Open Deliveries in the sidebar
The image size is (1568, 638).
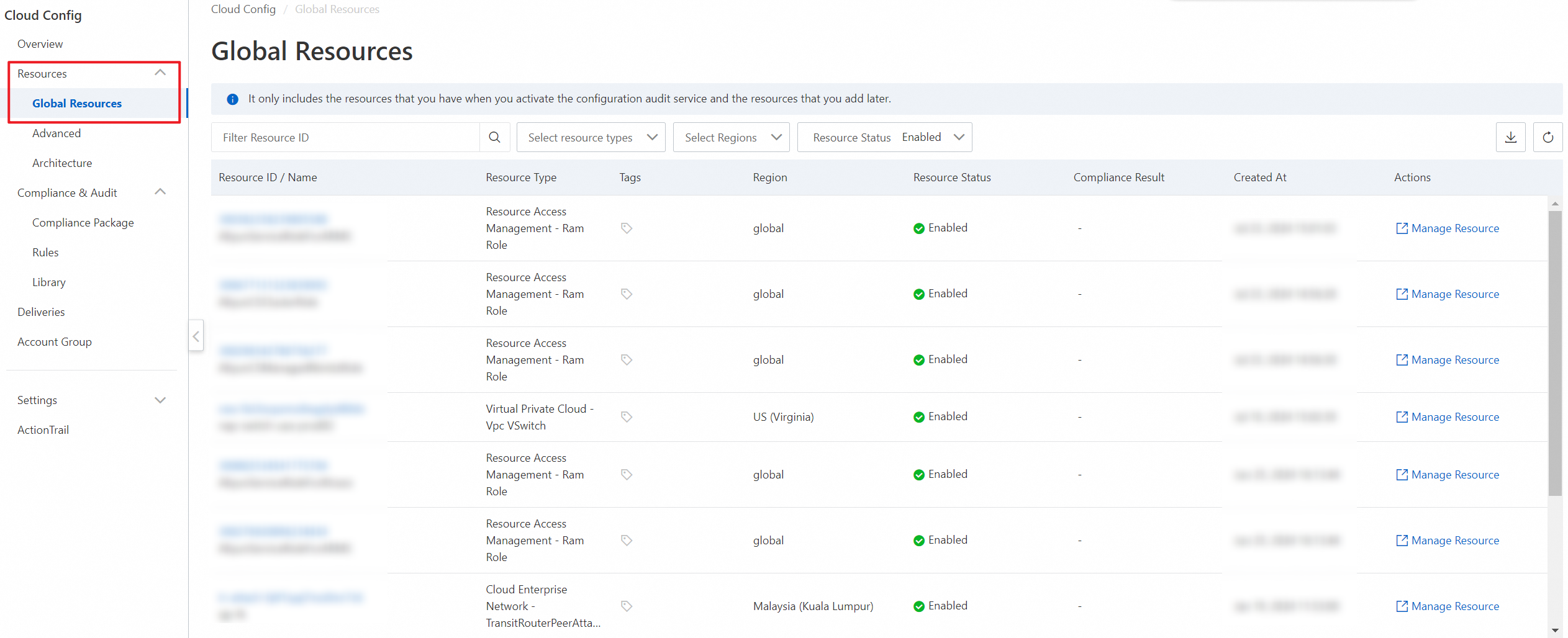pyautogui.click(x=41, y=312)
